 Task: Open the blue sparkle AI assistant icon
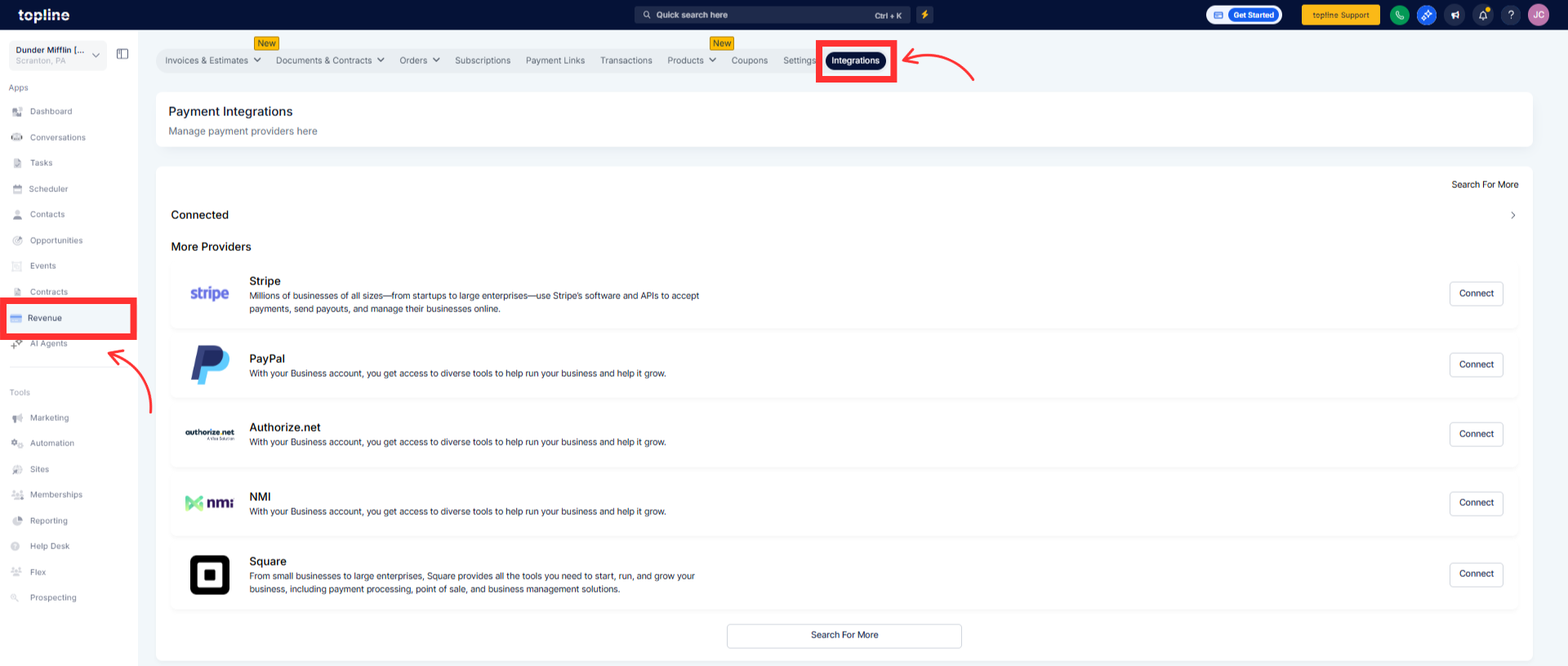[1427, 15]
